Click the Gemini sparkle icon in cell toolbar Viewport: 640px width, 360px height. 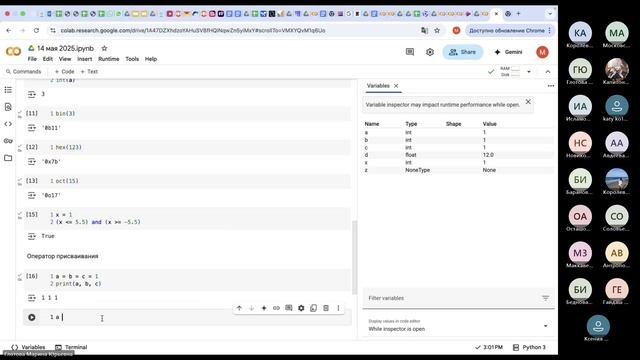(264, 308)
